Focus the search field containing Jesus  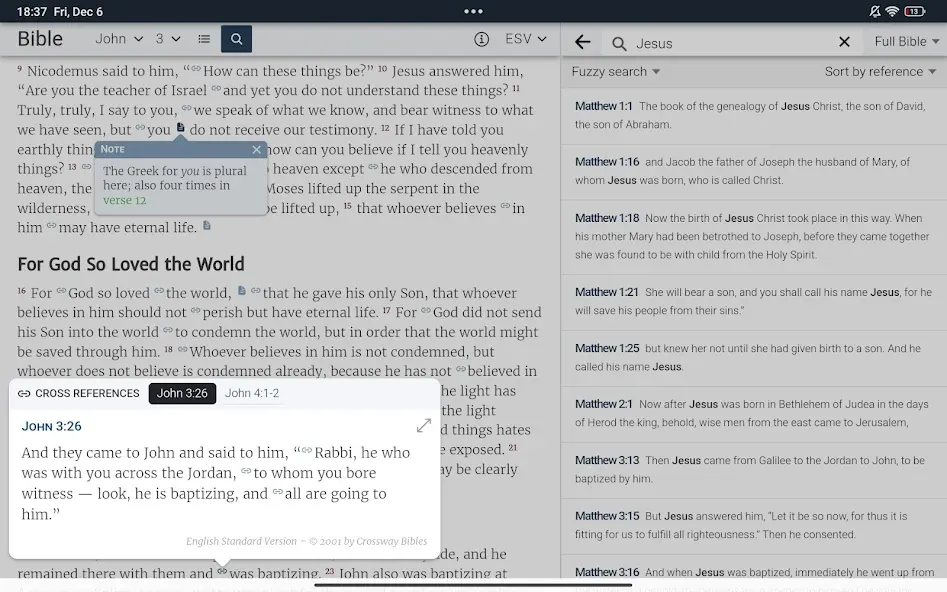click(x=731, y=43)
